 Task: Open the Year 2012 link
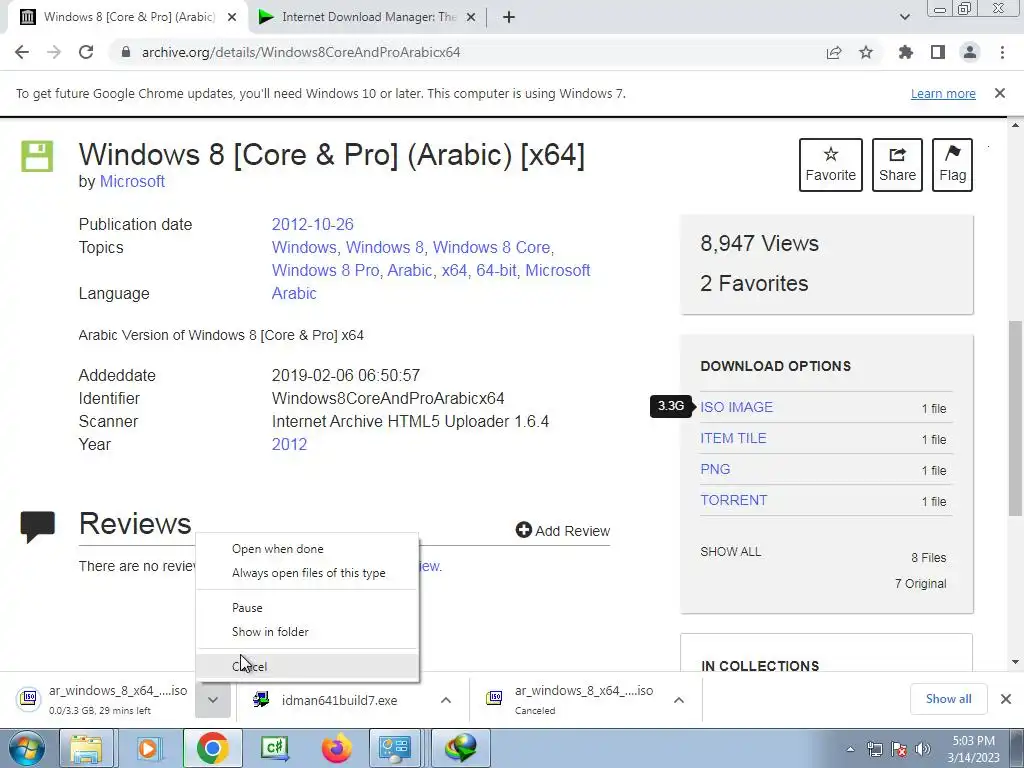(289, 444)
